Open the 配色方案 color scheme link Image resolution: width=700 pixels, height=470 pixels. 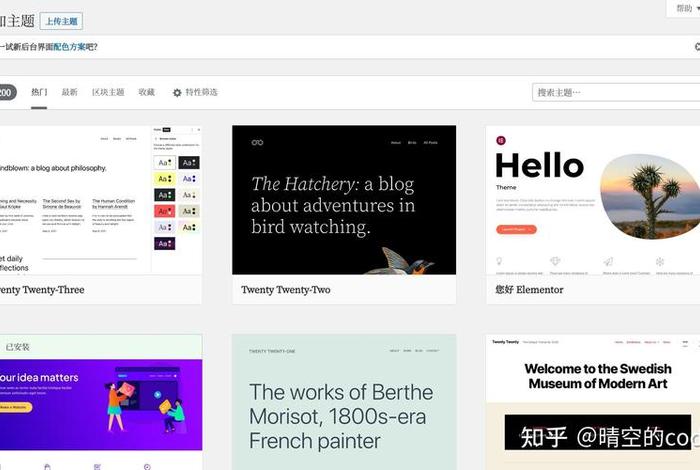[x=69, y=47]
